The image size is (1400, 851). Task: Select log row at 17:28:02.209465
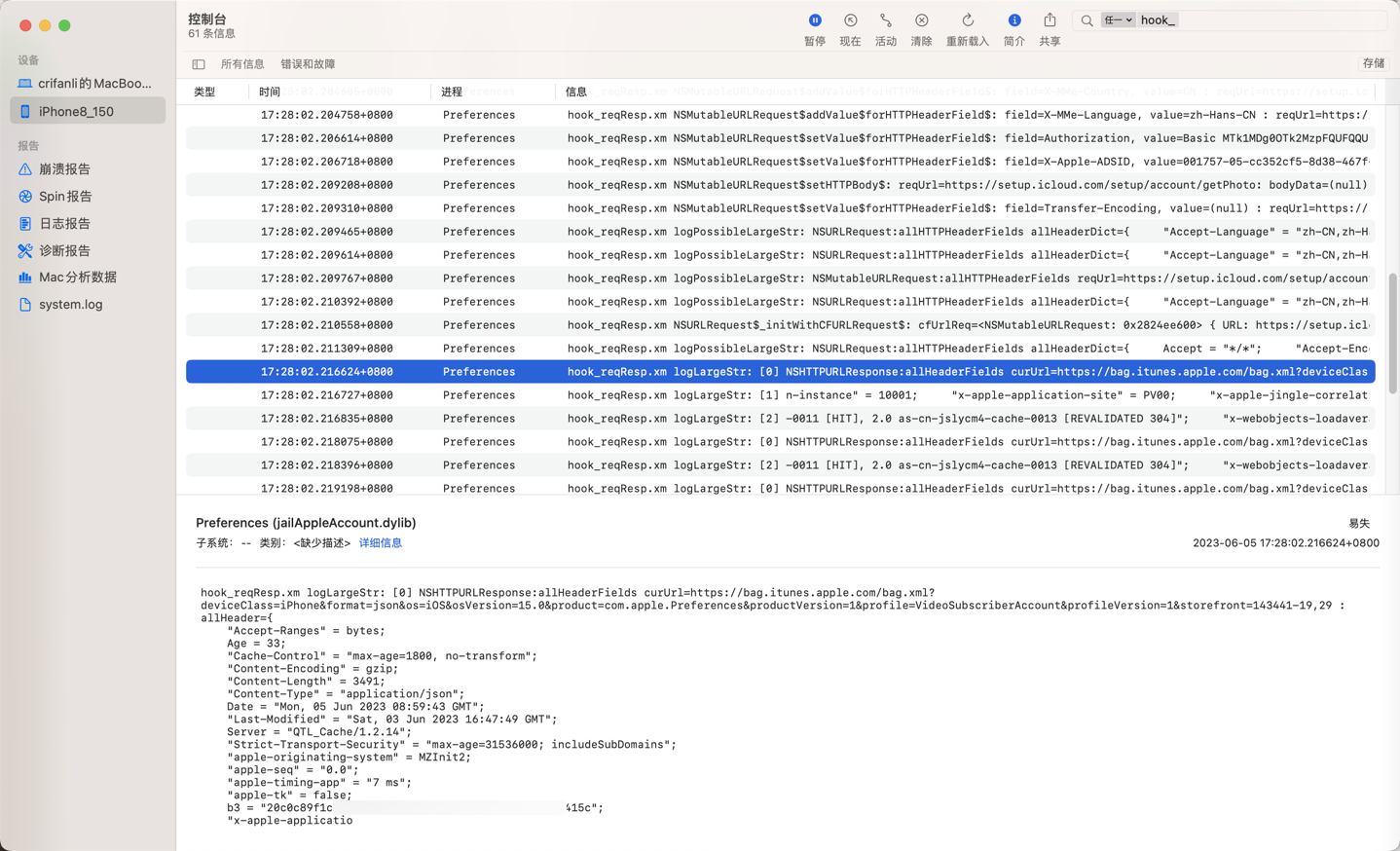[781, 232]
